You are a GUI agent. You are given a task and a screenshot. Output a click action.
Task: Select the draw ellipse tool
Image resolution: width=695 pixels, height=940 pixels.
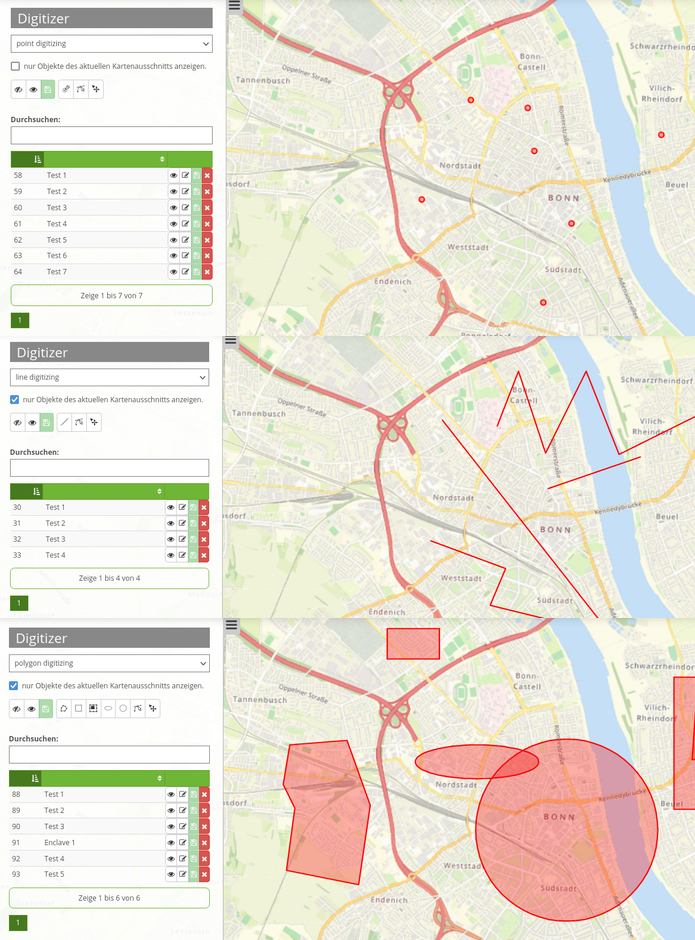point(108,708)
